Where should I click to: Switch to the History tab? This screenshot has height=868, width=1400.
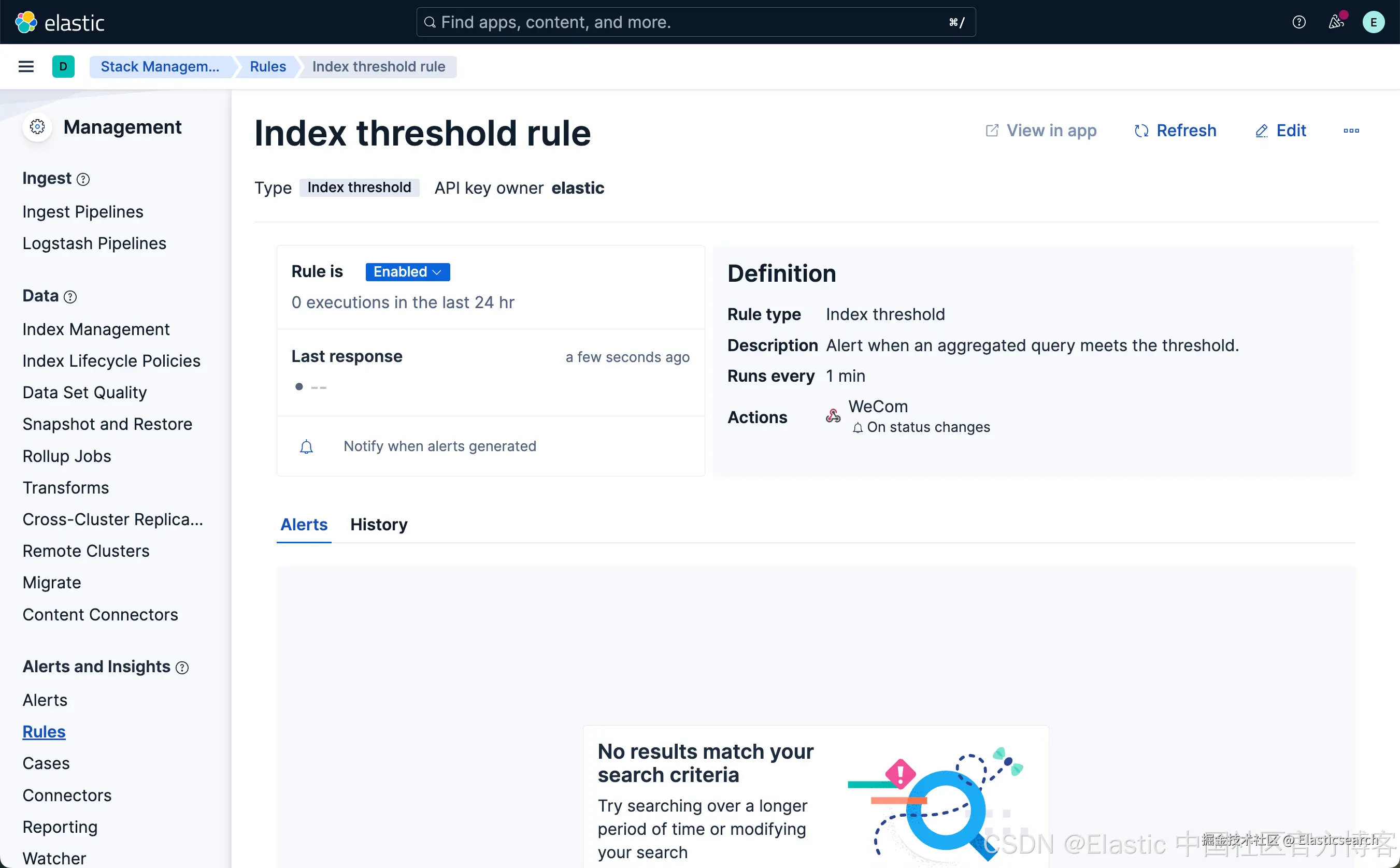378,525
